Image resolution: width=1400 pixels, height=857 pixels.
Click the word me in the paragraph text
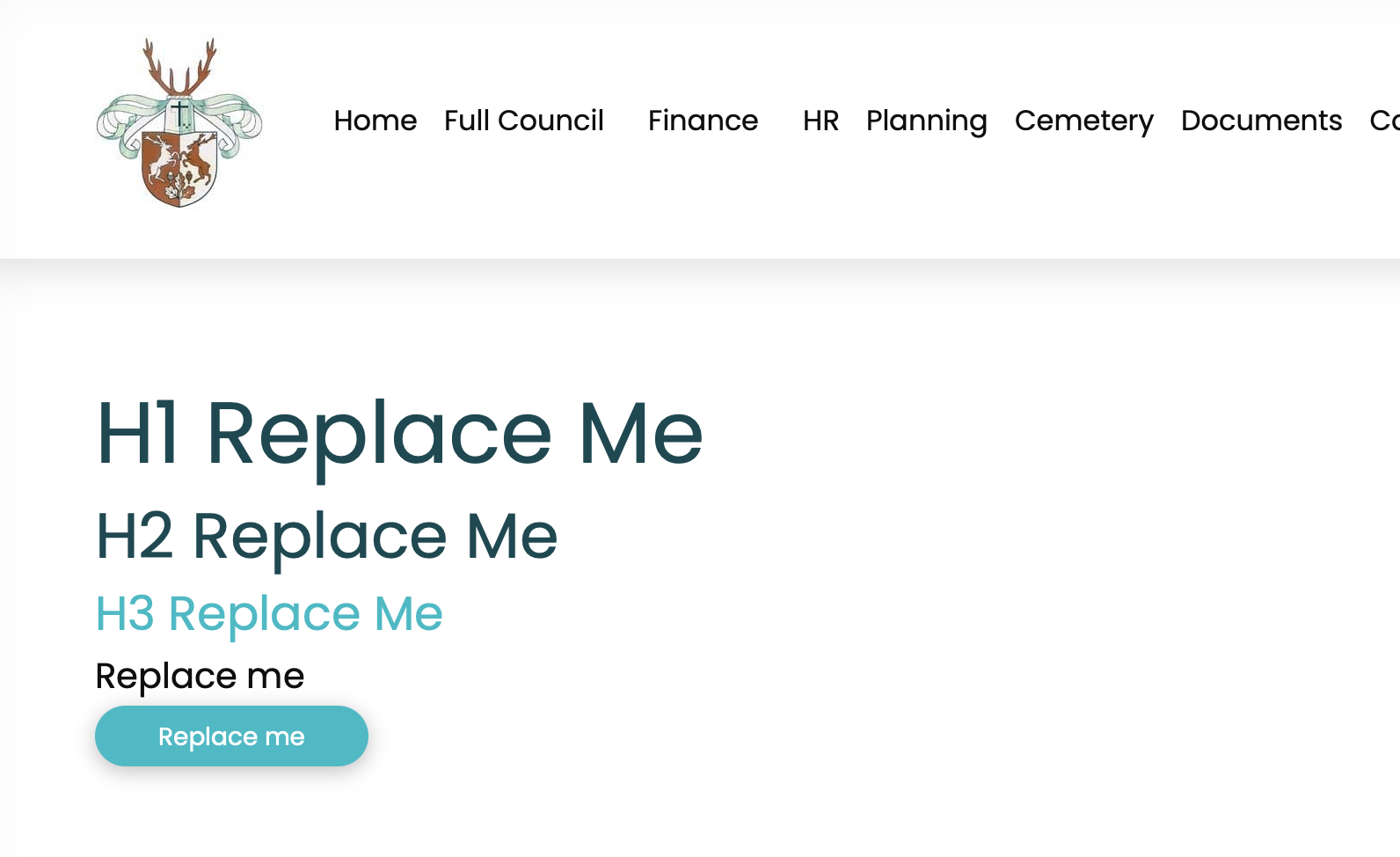click(275, 676)
